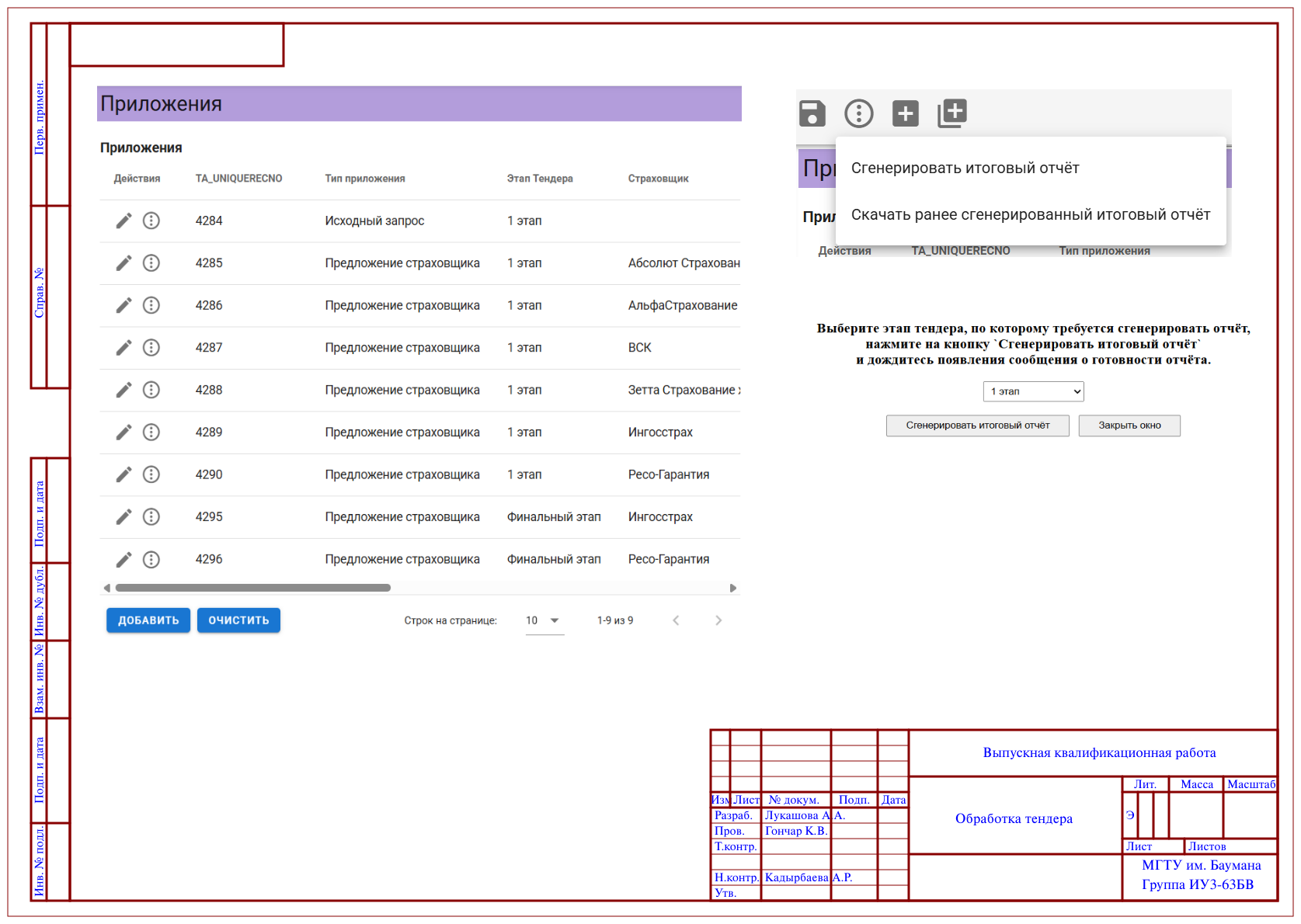The height and width of the screenshot is (924, 1301).
Task: Edit row 4287 using the pencil icon
Action: [x=123, y=348]
